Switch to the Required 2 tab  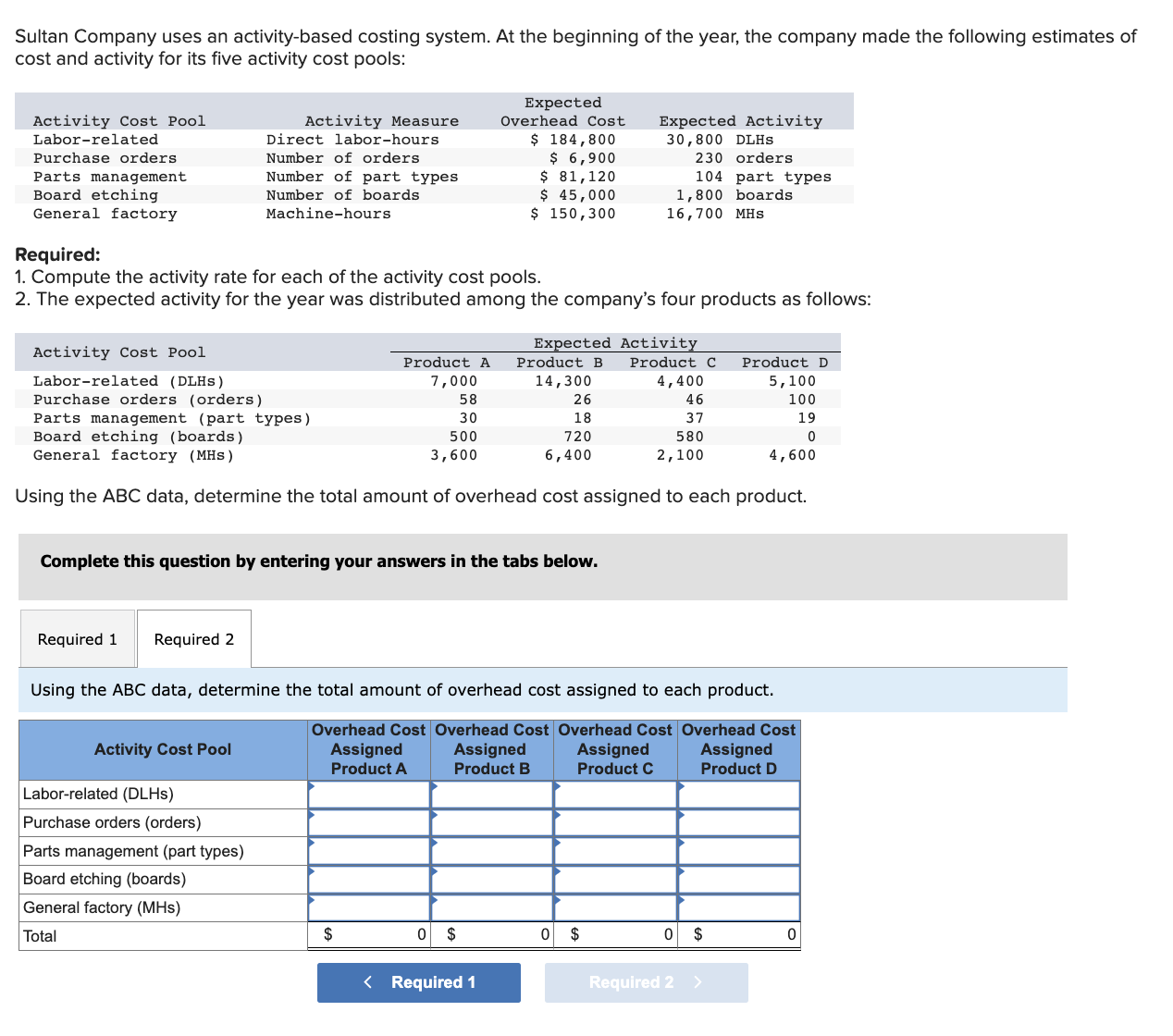193,638
